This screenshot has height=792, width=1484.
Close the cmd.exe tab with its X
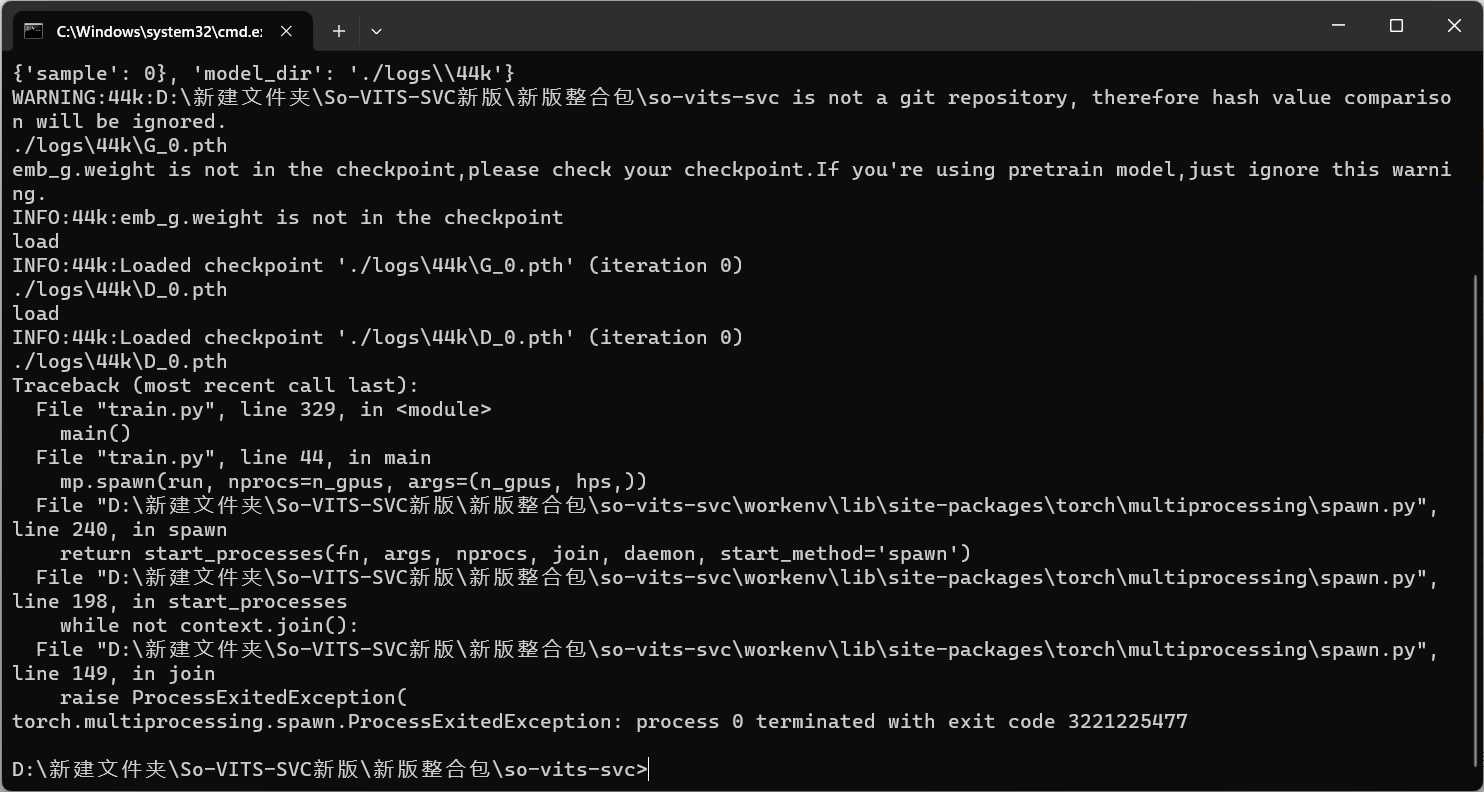click(286, 31)
